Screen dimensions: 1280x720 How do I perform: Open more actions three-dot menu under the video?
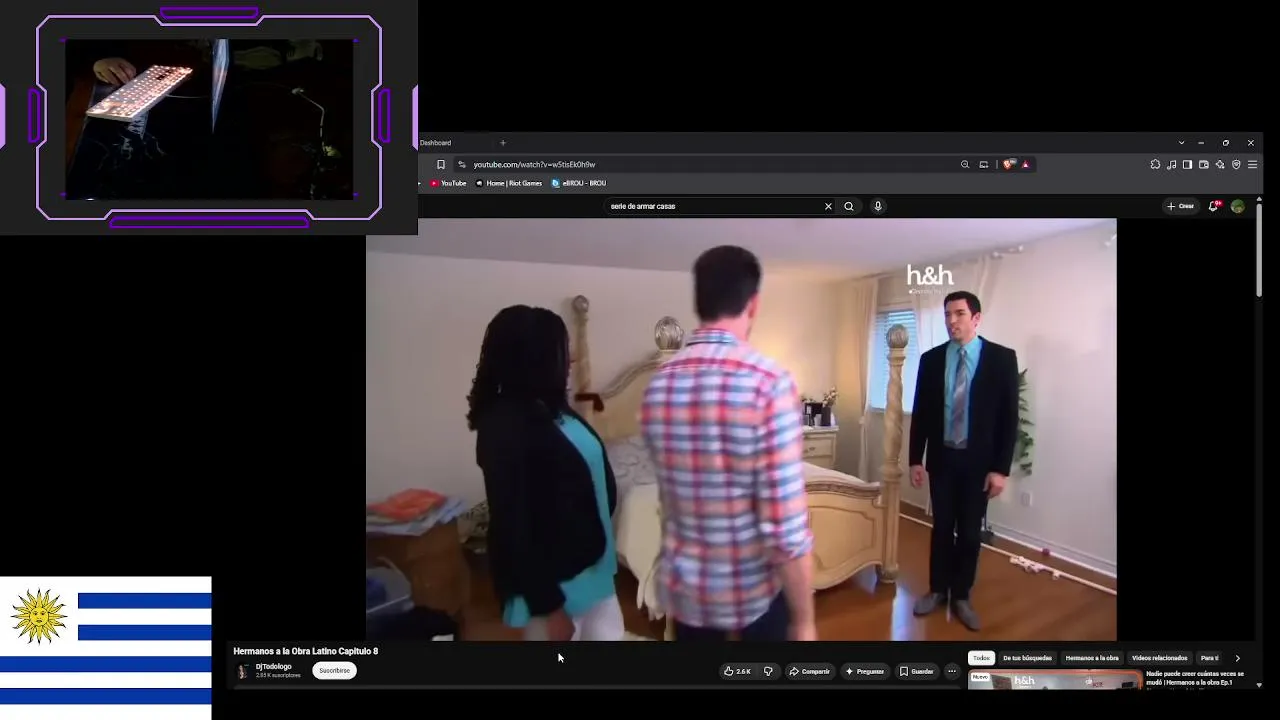(x=952, y=672)
